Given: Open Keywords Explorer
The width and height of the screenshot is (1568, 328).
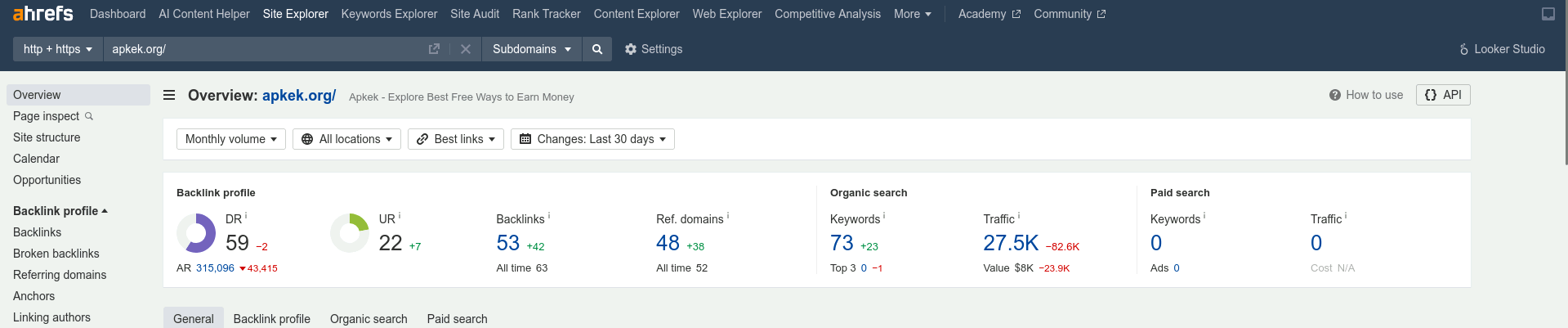Looking at the screenshot, I should point(389,14).
